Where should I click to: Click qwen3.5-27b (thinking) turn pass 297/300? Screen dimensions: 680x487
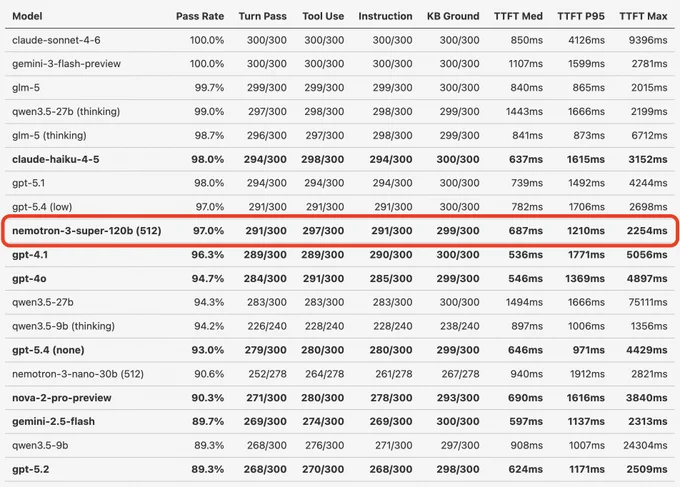267,111
